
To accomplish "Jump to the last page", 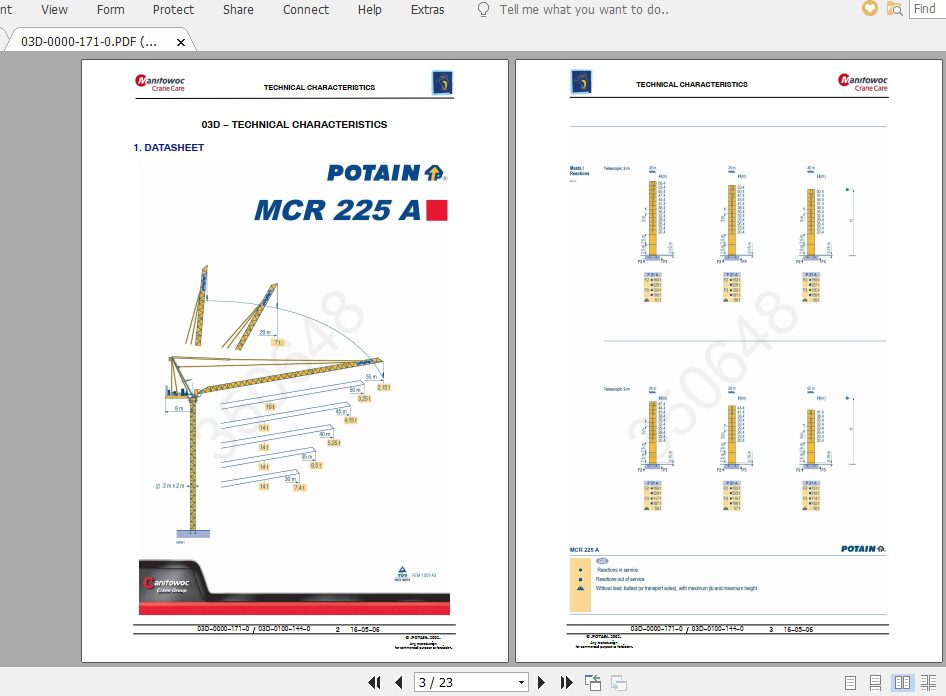I will (x=566, y=682).
